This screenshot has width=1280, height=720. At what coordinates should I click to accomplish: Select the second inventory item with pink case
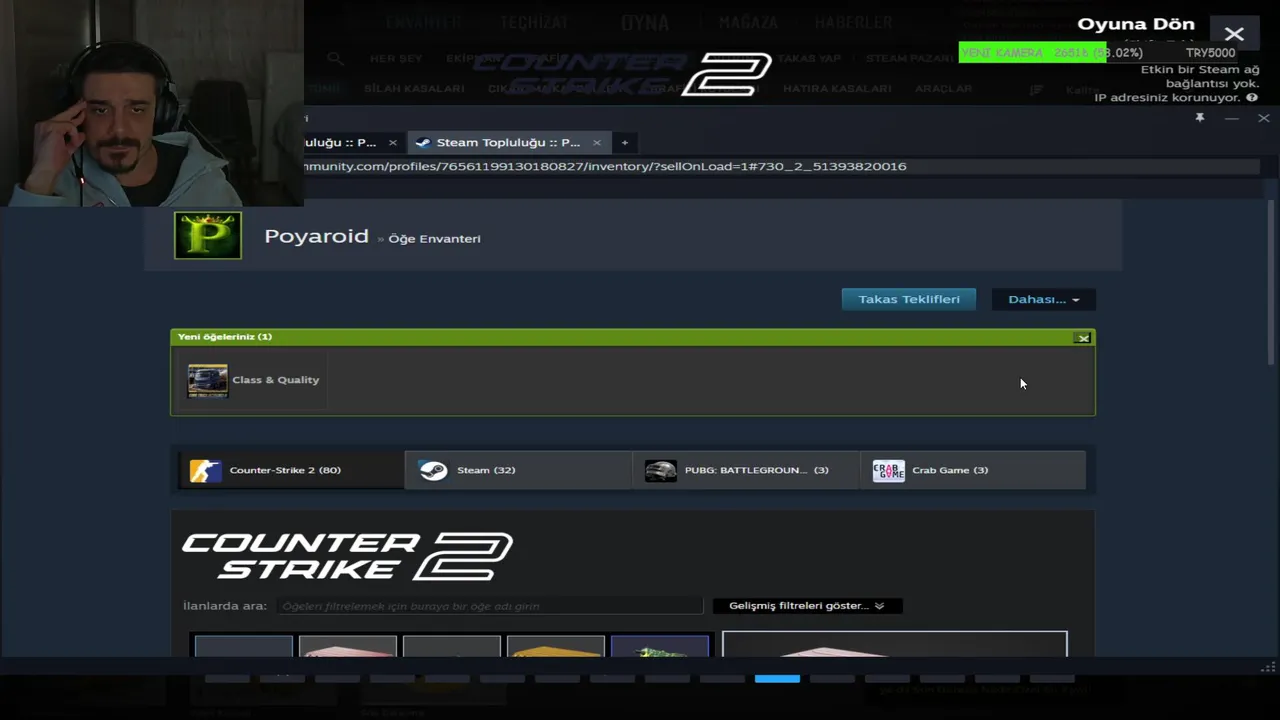(x=348, y=646)
